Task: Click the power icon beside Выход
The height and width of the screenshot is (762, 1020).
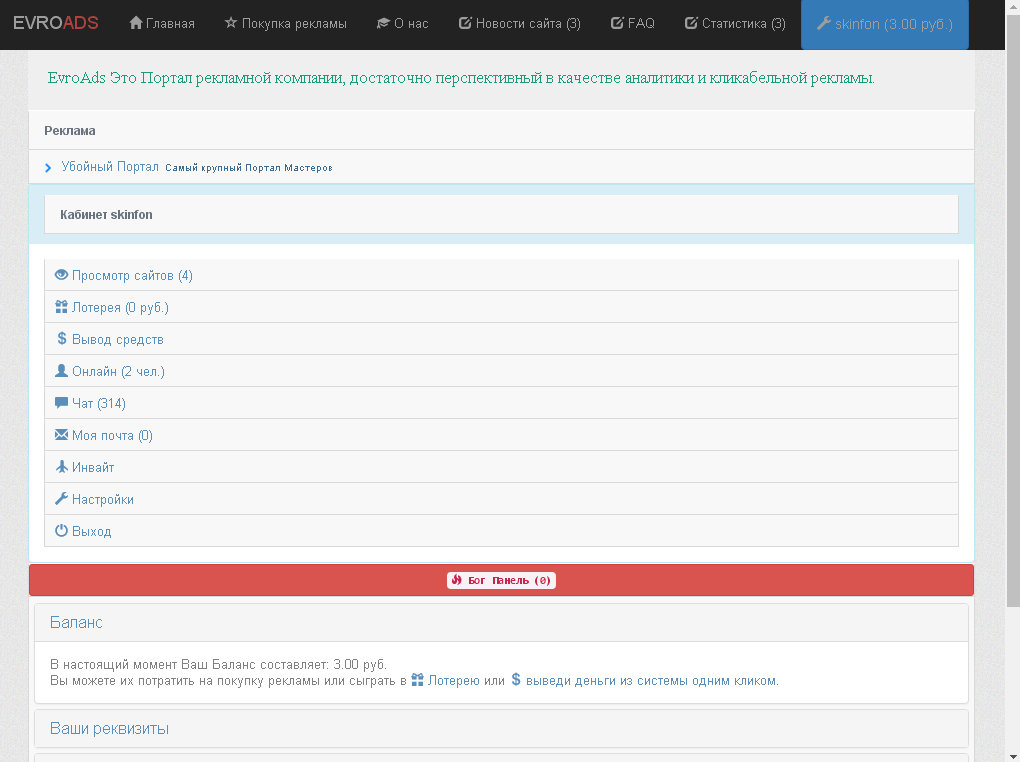Action: click(61, 531)
